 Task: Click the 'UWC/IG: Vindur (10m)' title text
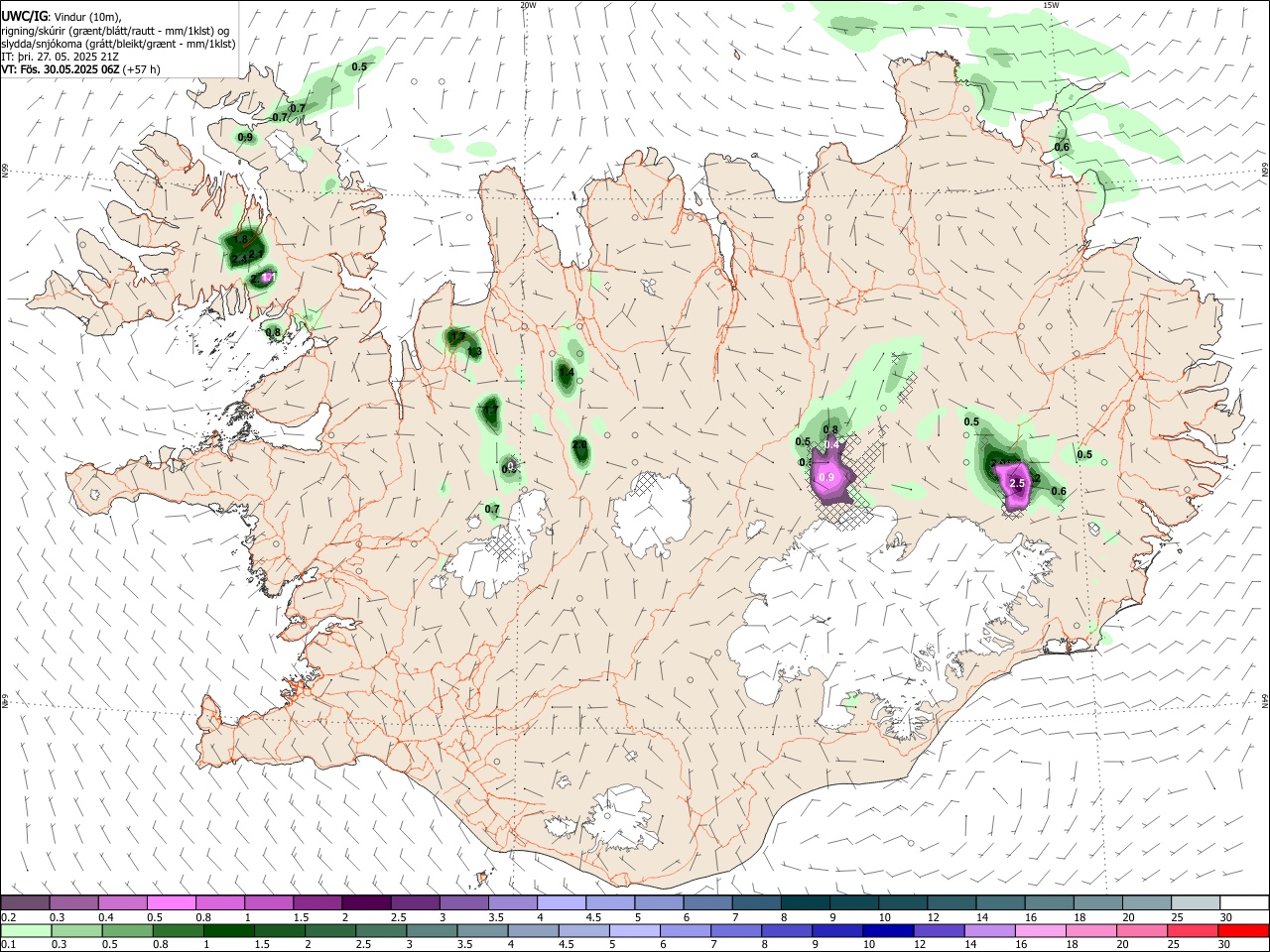(61, 16)
